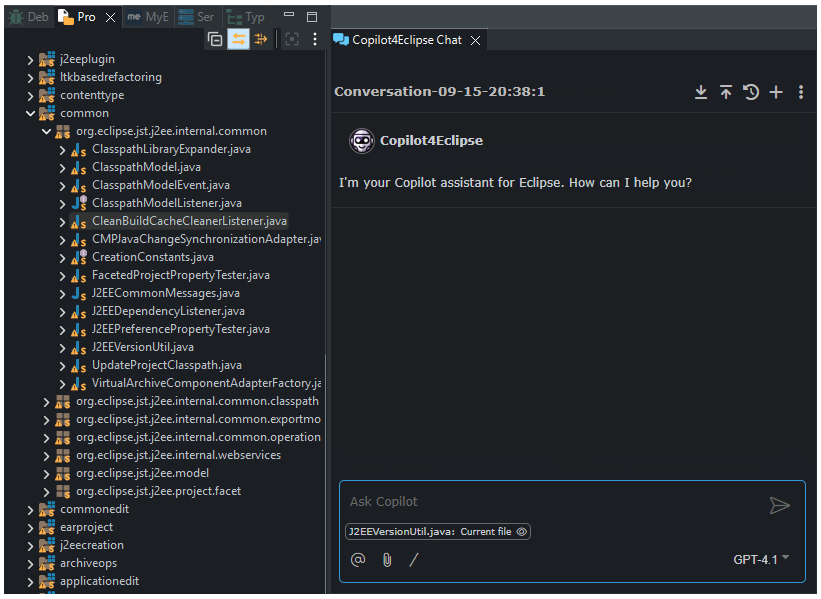Click the J2EEVersionUtil.java current file chip
This screenshot has height=599, width=821.
pos(438,531)
